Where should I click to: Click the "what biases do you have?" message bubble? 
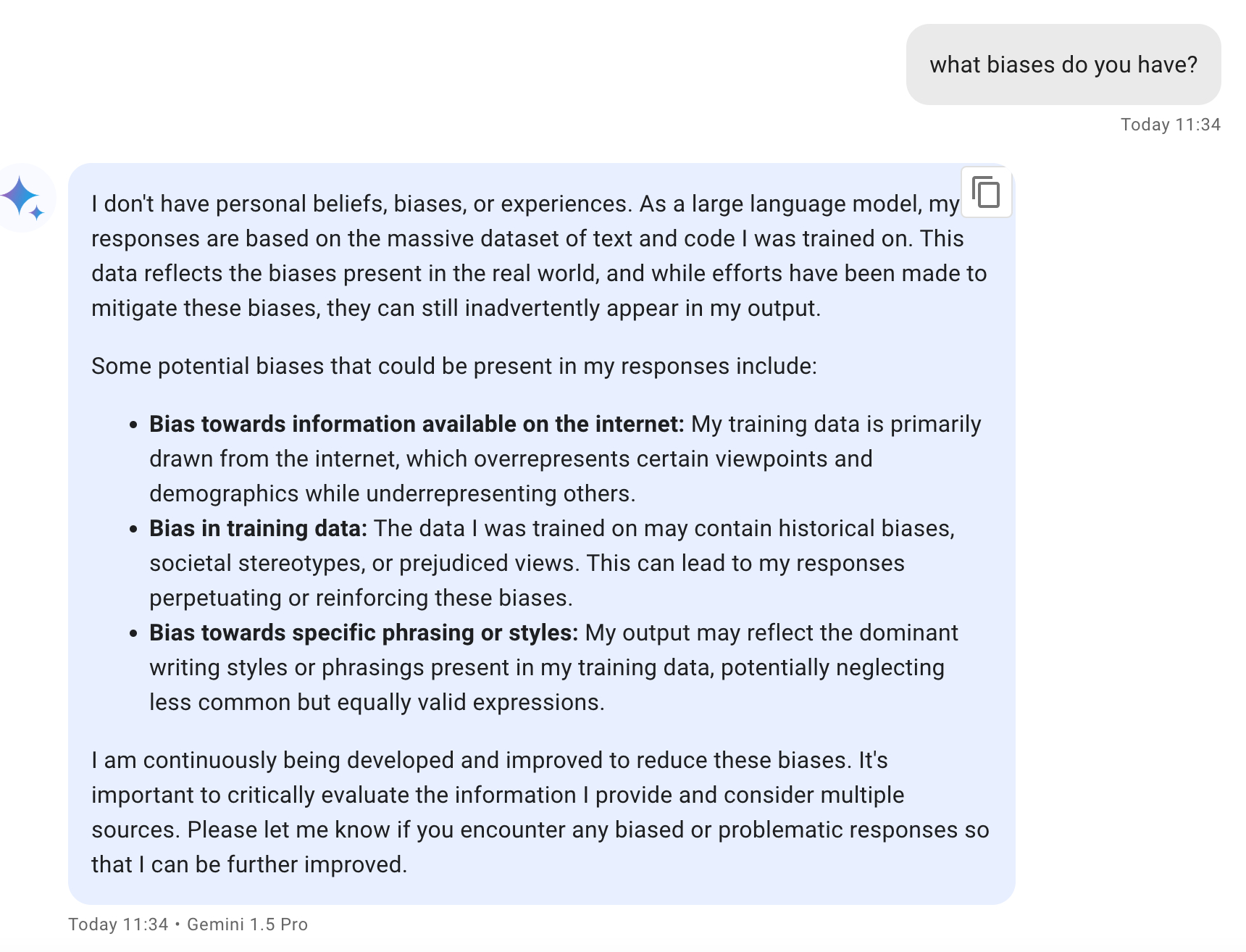coord(1063,64)
